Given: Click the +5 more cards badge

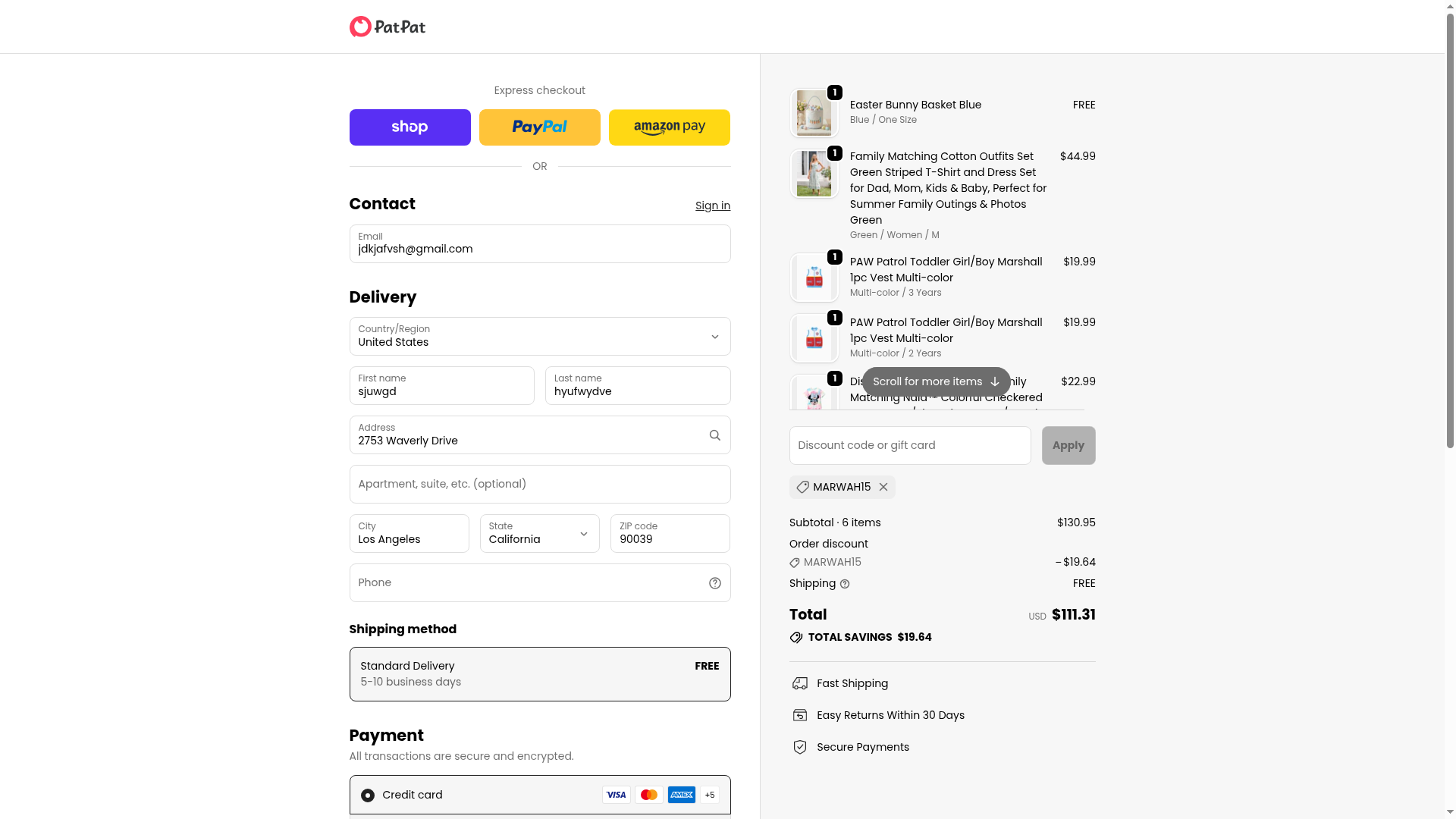Looking at the screenshot, I should tap(710, 795).
